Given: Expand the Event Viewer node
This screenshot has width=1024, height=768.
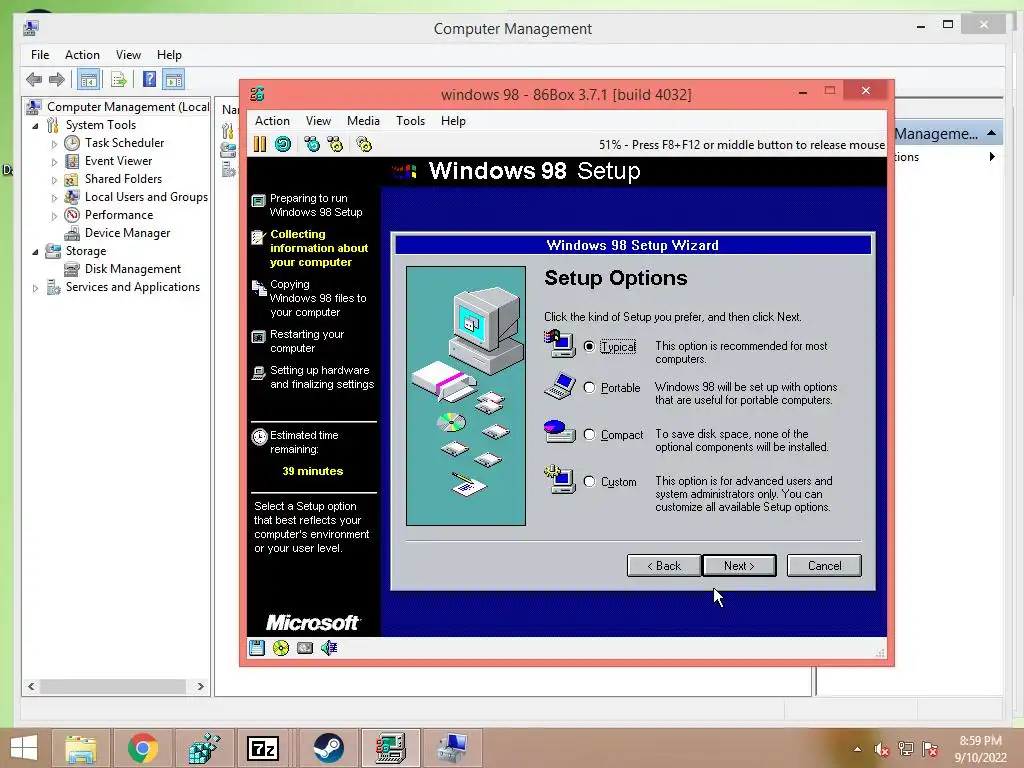Looking at the screenshot, I should 54,161.
